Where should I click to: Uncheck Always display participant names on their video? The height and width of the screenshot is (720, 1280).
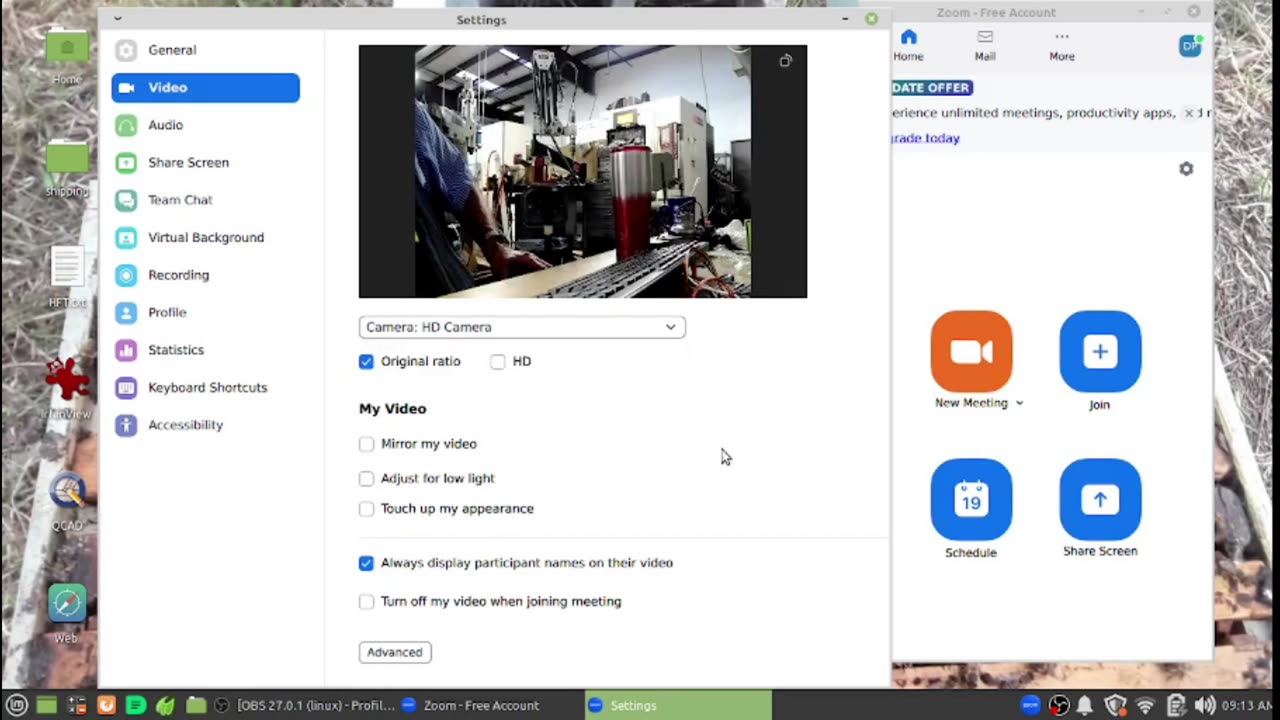[366, 563]
